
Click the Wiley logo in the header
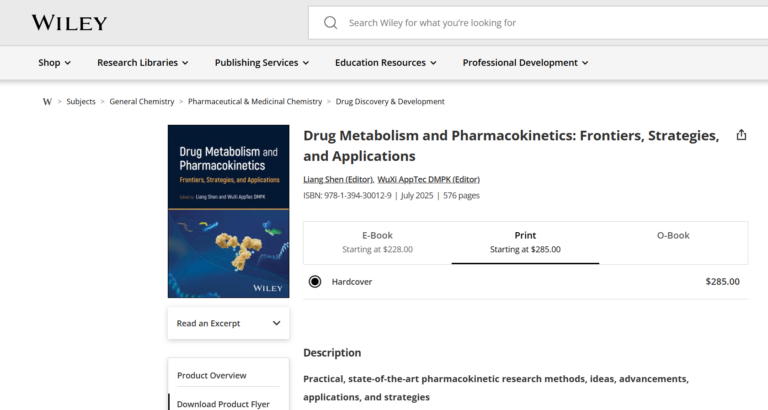tap(69, 23)
